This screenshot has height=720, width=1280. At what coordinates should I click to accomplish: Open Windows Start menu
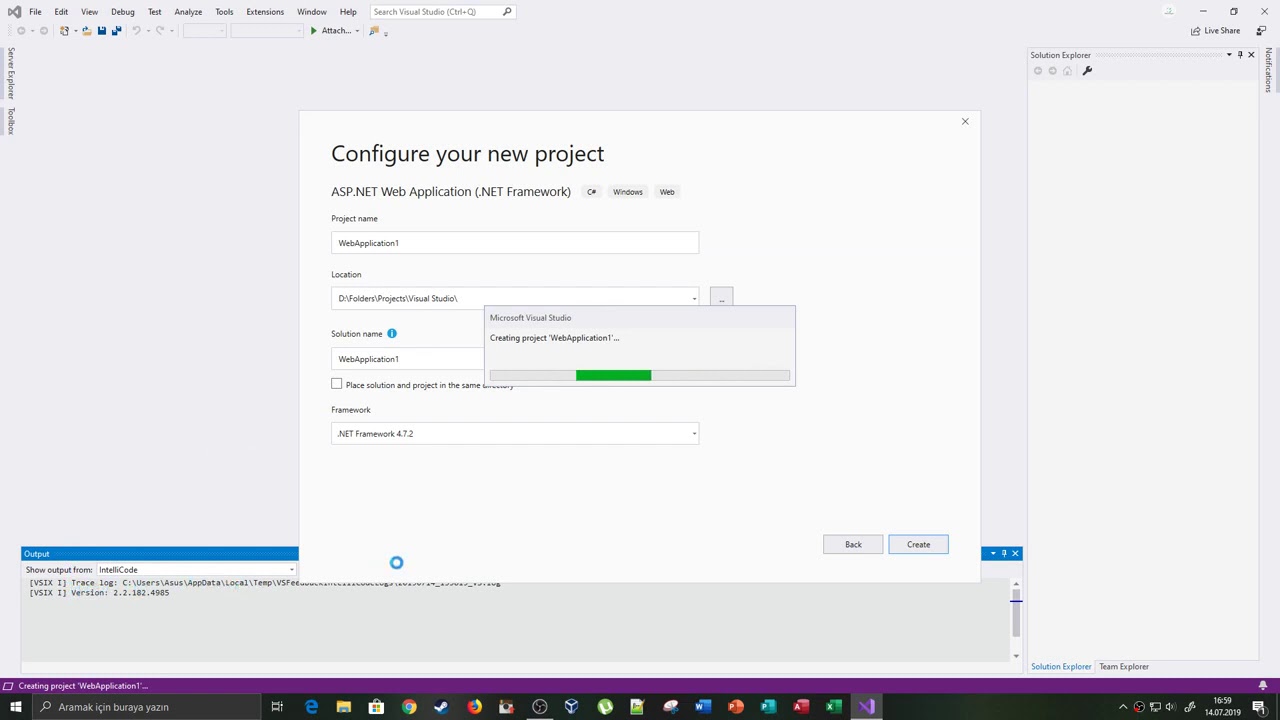pyautogui.click(x=15, y=707)
